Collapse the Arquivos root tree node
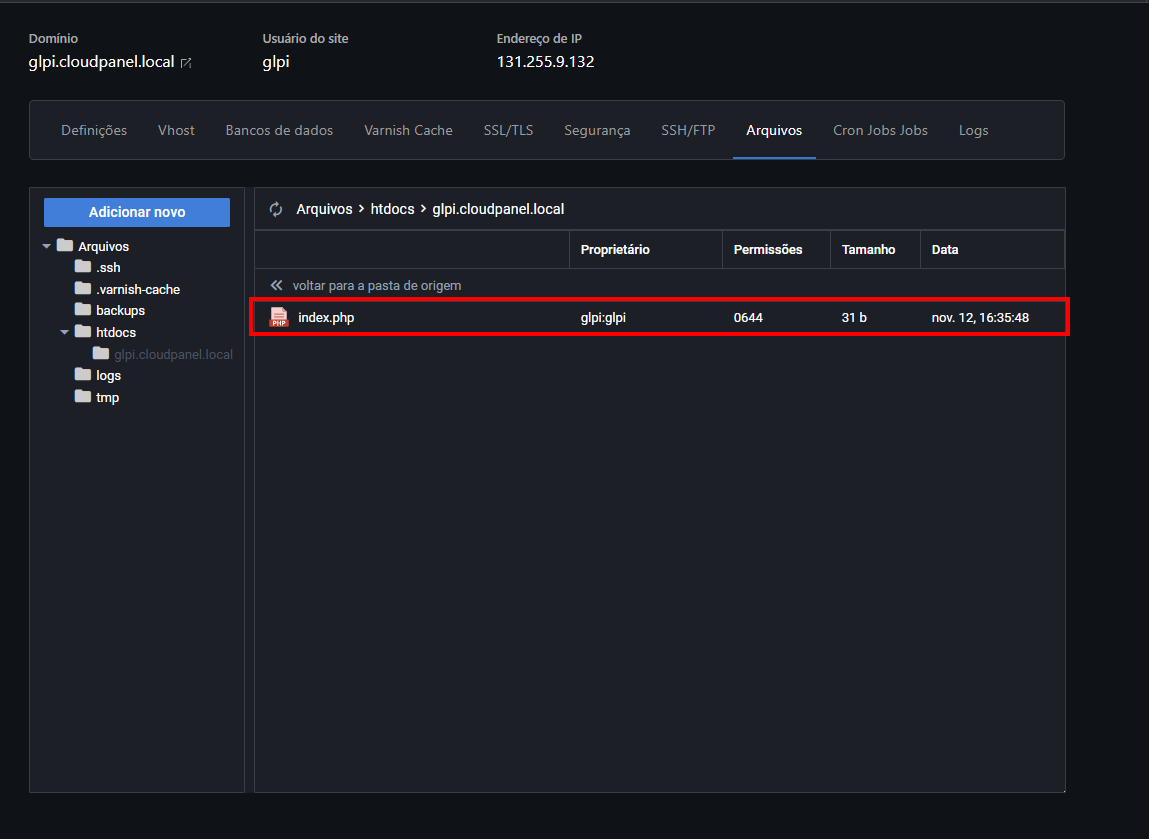The height and width of the screenshot is (839, 1149). pos(47,246)
